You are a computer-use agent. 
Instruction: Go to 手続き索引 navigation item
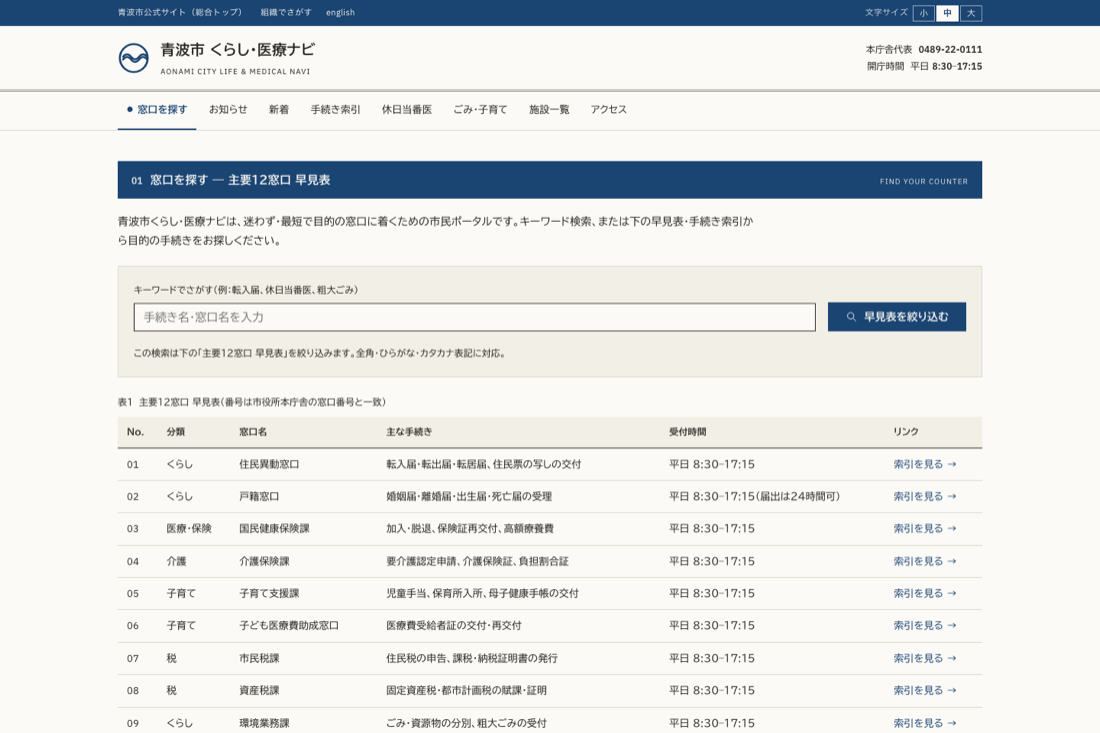[335, 109]
